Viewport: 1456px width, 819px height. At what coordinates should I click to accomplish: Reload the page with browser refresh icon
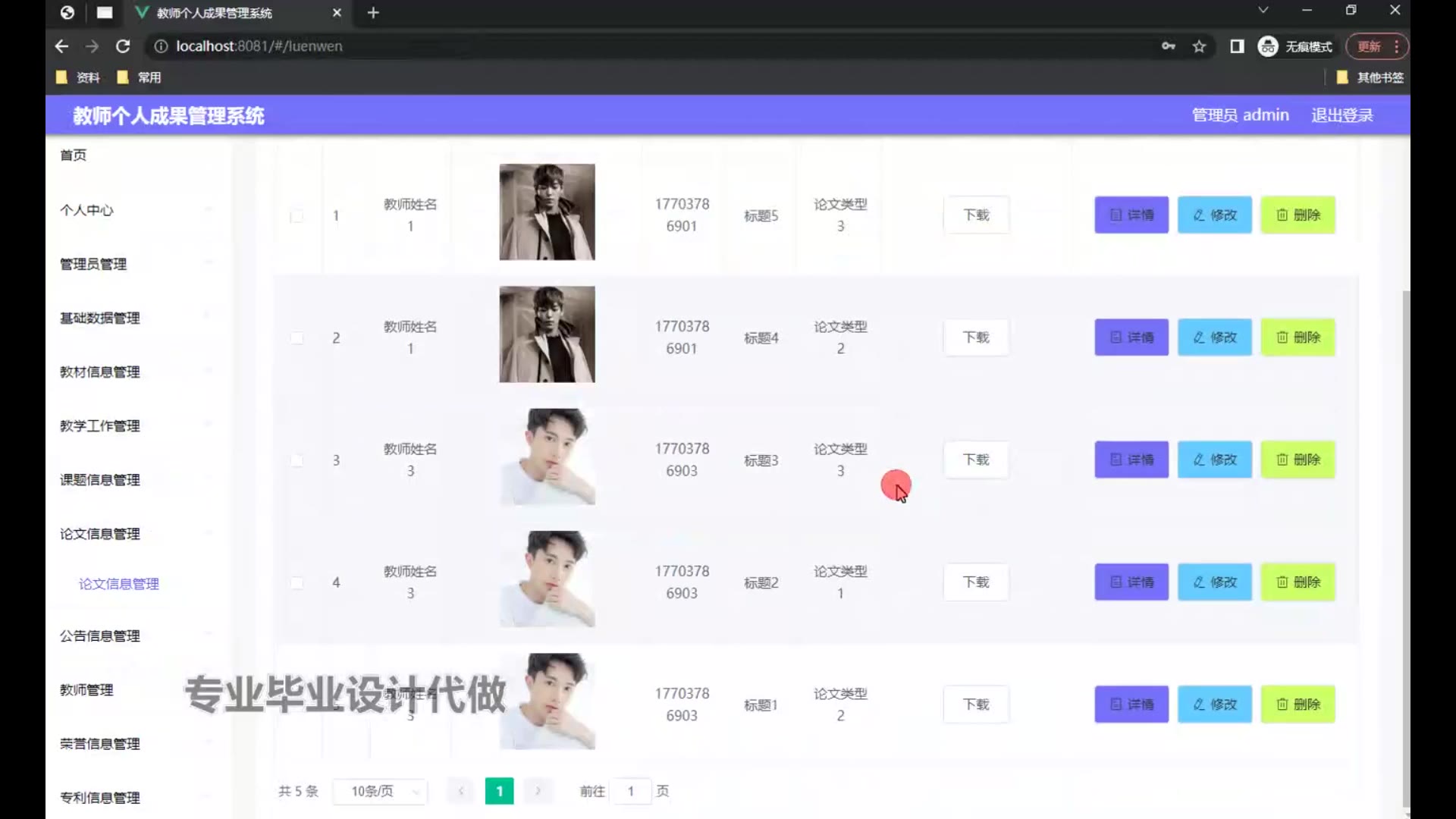tap(123, 46)
